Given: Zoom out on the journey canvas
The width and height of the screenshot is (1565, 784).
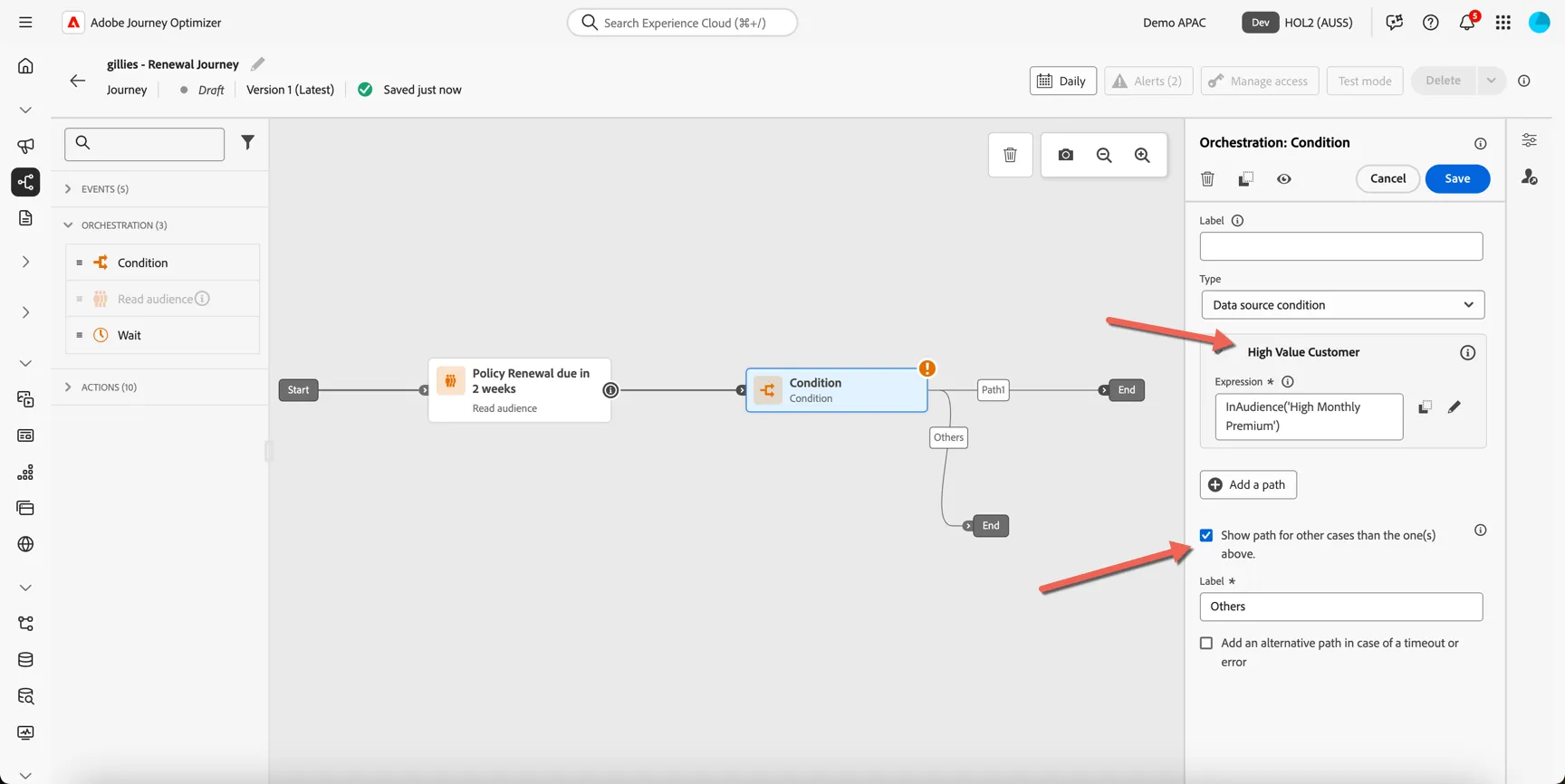Looking at the screenshot, I should click(1104, 155).
